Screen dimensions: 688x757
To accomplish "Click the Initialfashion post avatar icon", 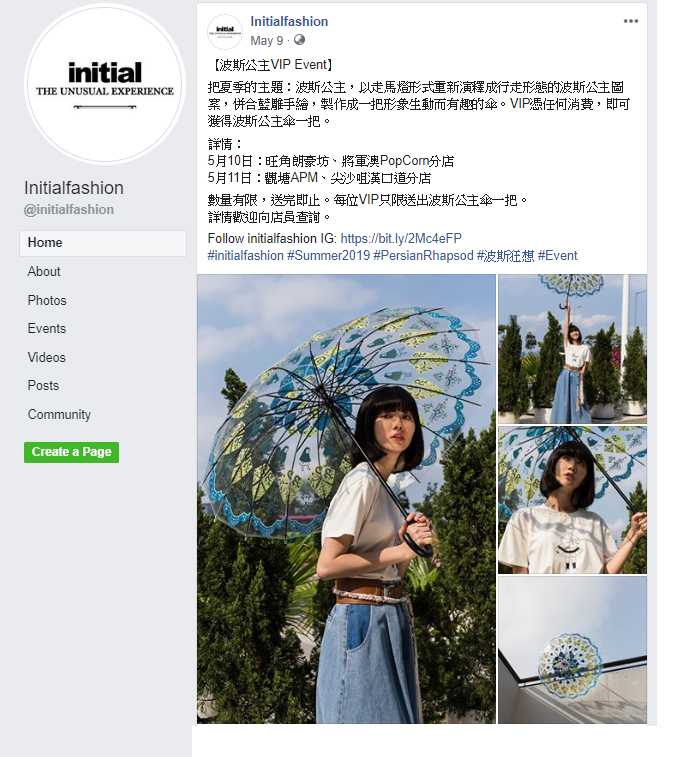I will pos(225,32).
